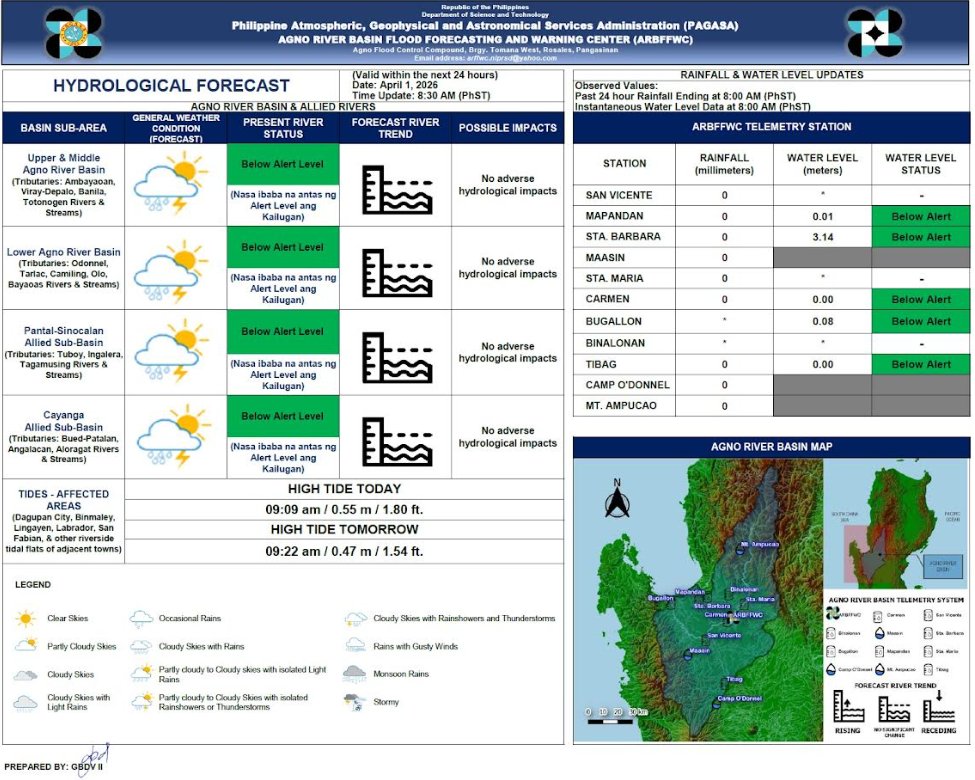Click the Stormy weather legend icon
The width and height of the screenshot is (975, 780).
pyautogui.click(x=351, y=701)
